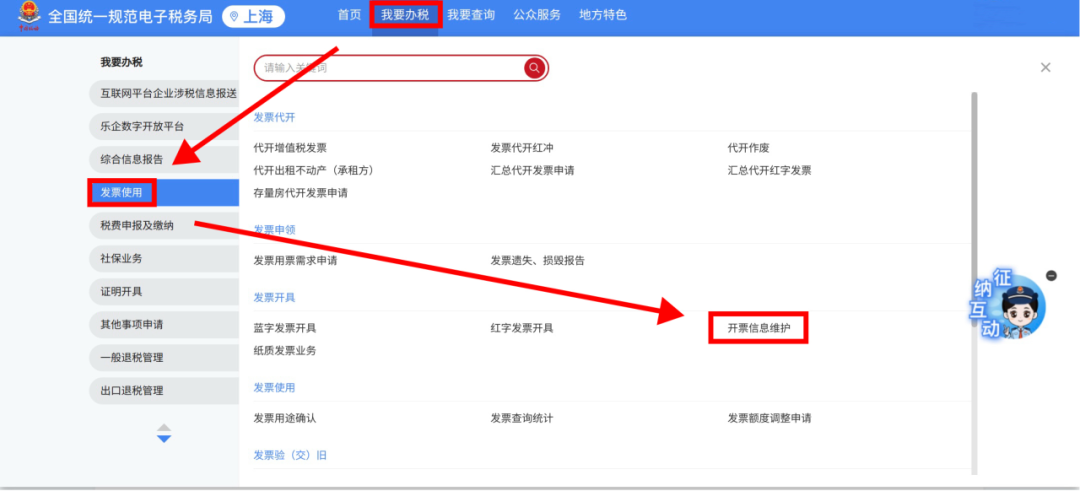Open the 公众服务 tab
Screen dimensions: 1080x491
point(537,15)
